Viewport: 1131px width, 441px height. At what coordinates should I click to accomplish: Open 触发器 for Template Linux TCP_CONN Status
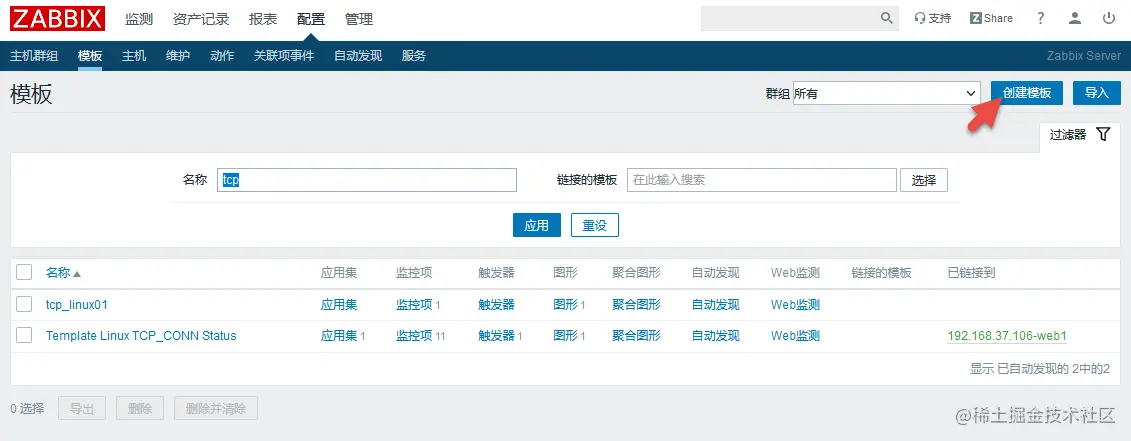[496, 336]
